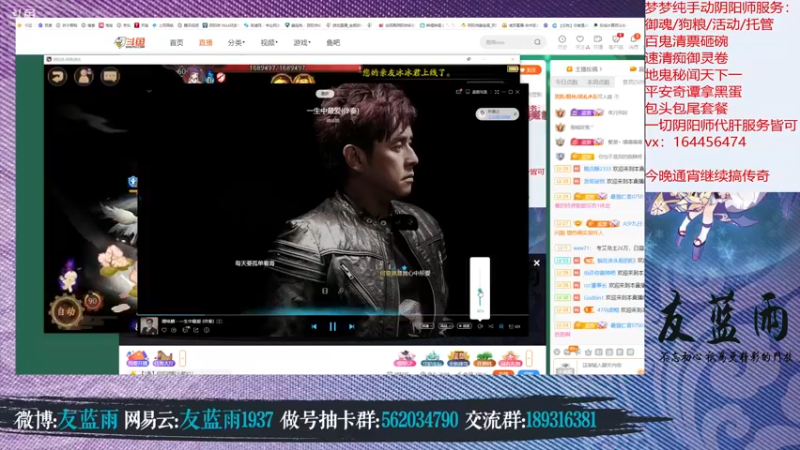Open the golden ranking gift icon
Viewport: 800px width, 450px height.
(458, 358)
